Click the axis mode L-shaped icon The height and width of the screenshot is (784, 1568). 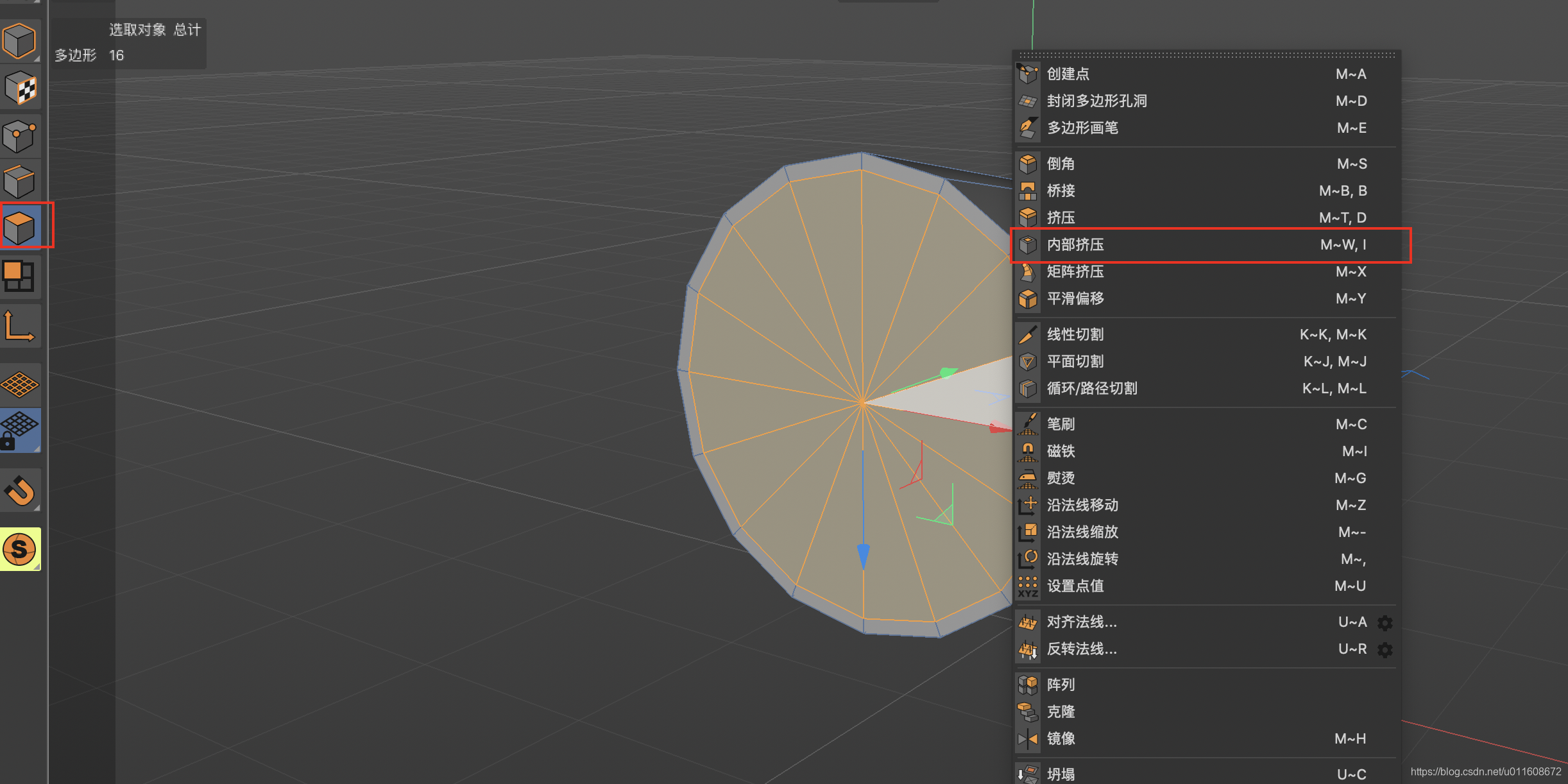coord(19,327)
